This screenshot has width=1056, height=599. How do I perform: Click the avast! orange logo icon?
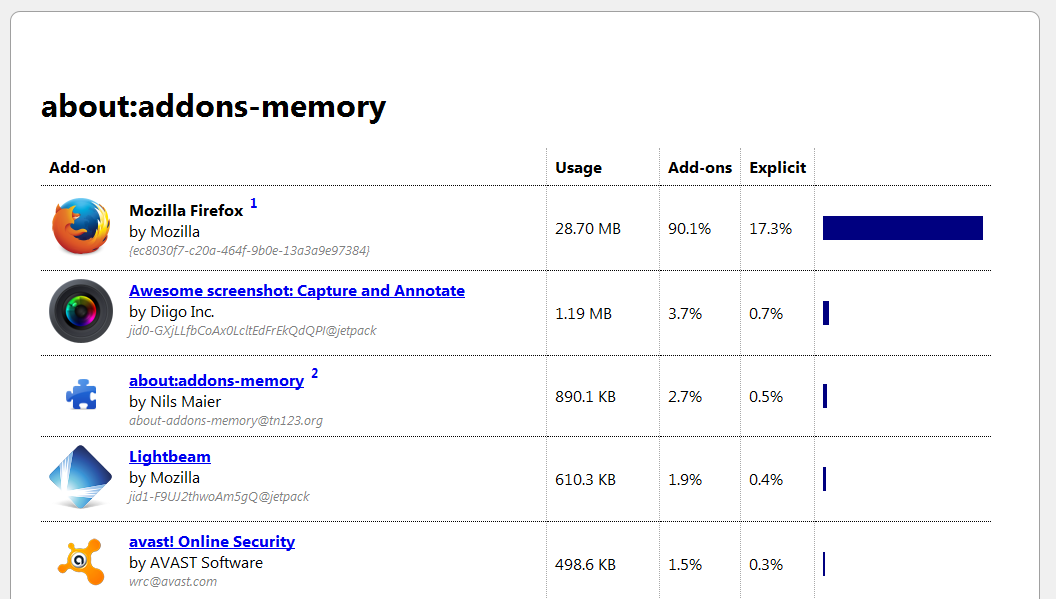81,561
